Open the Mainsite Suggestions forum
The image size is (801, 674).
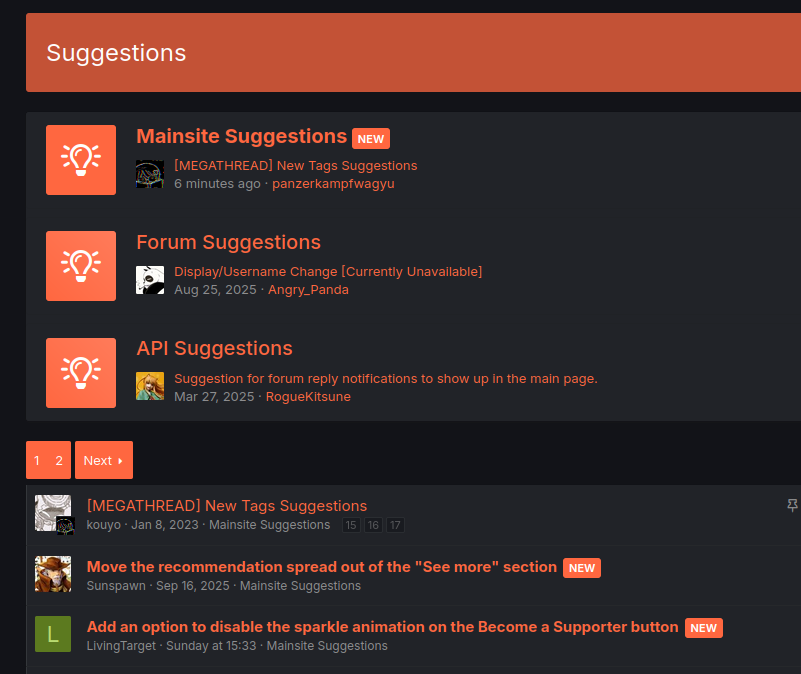pos(241,137)
